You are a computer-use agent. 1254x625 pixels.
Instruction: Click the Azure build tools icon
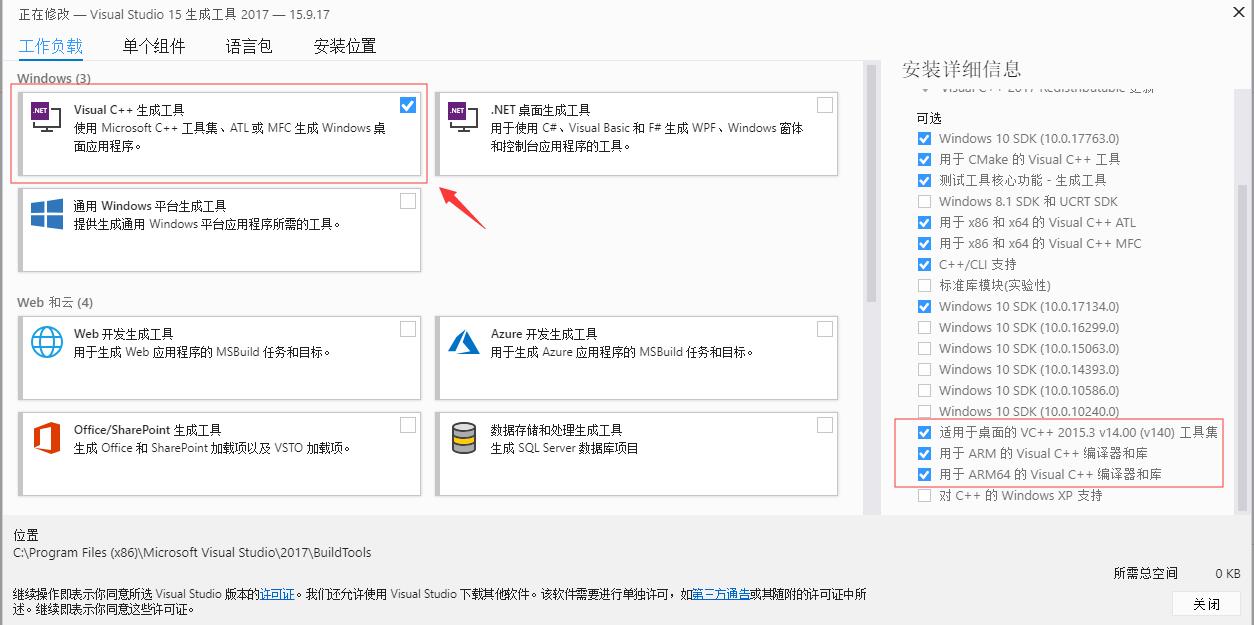point(463,343)
